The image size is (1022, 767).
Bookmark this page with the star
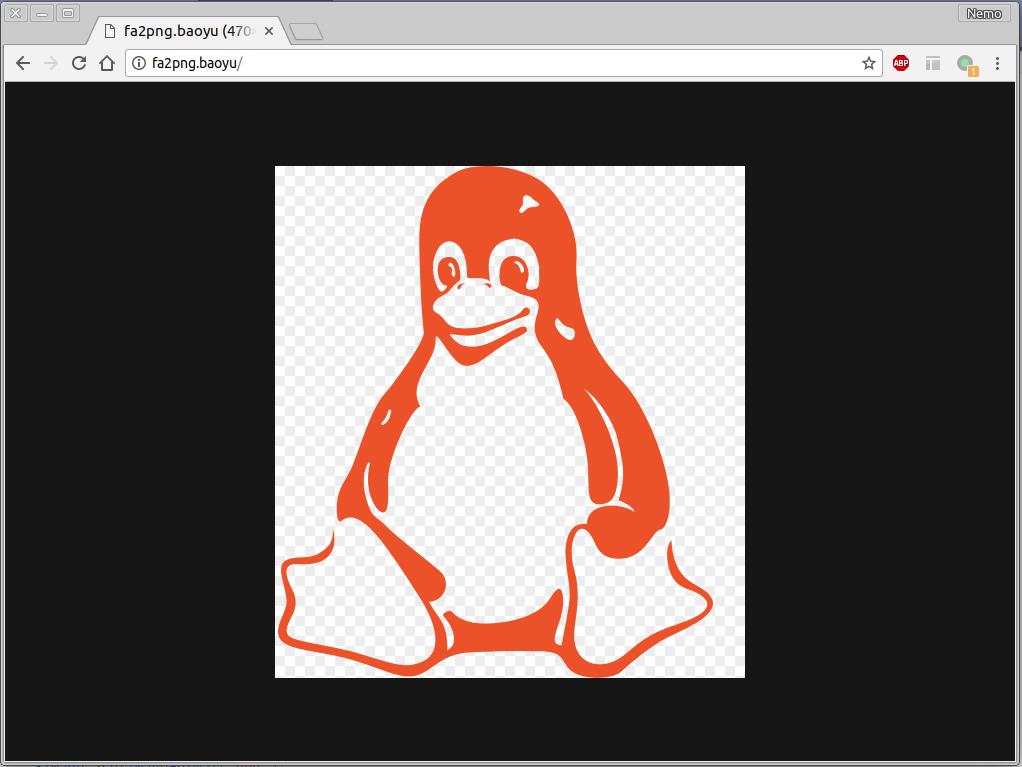(868, 63)
